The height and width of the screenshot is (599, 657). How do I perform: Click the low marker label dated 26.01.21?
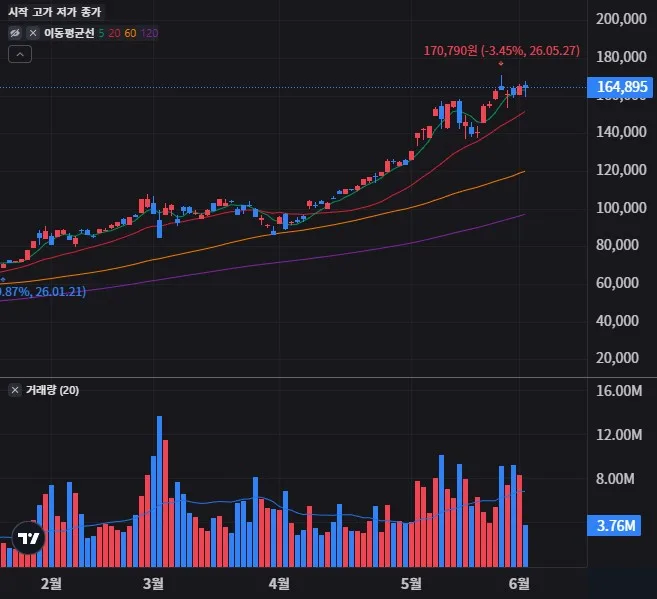[42, 291]
